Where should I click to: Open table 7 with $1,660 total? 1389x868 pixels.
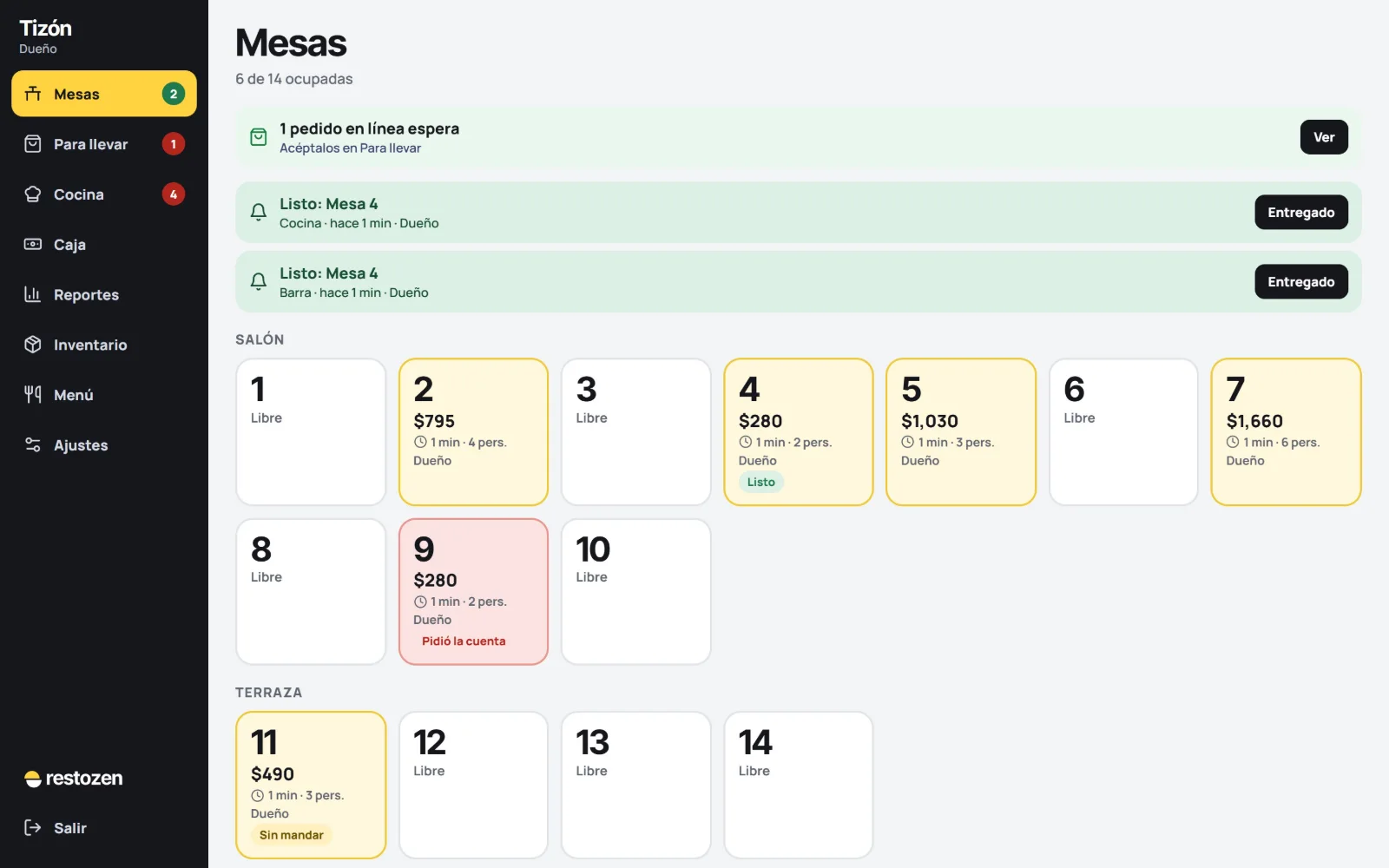(x=1287, y=432)
